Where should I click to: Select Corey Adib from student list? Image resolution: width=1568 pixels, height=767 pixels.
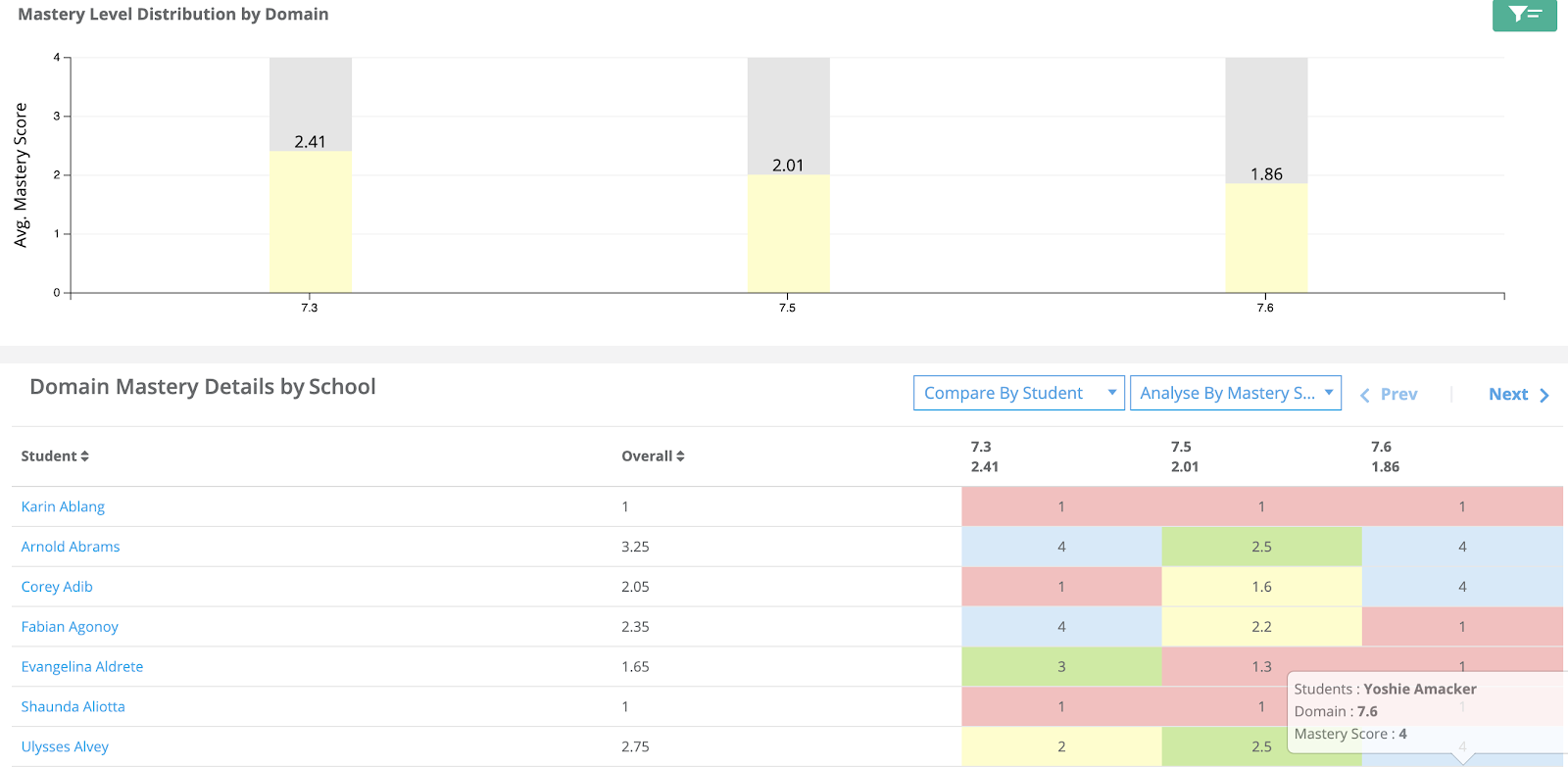pos(57,588)
